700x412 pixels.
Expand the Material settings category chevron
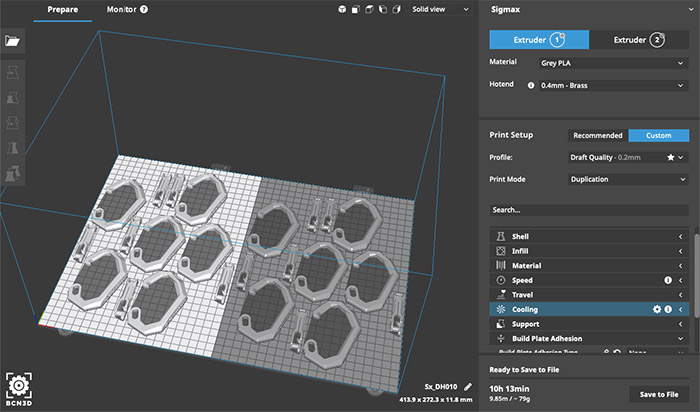(x=681, y=266)
